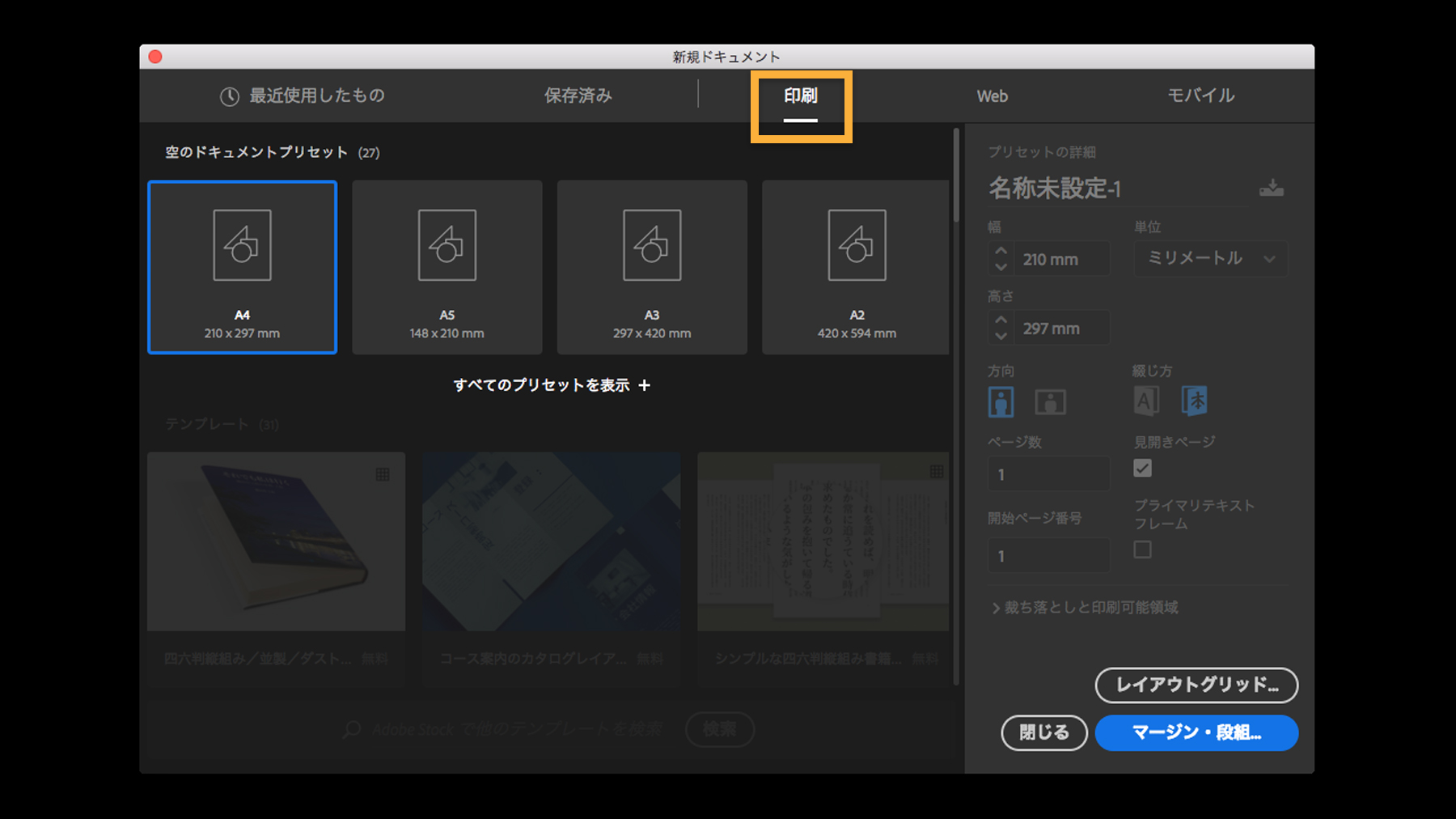Choose left binding icon under 綴じ方
This screenshot has width=1456, height=819.
coord(1146,401)
